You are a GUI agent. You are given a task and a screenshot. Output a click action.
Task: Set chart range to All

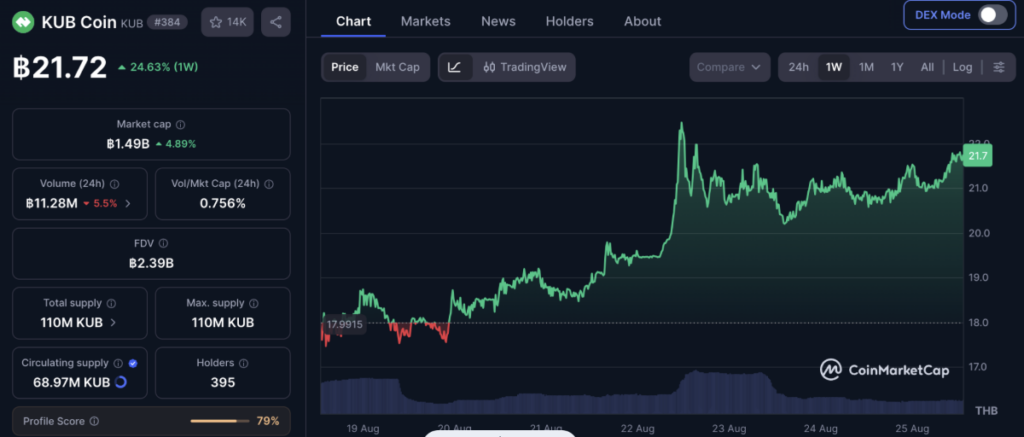pyautogui.click(x=927, y=67)
